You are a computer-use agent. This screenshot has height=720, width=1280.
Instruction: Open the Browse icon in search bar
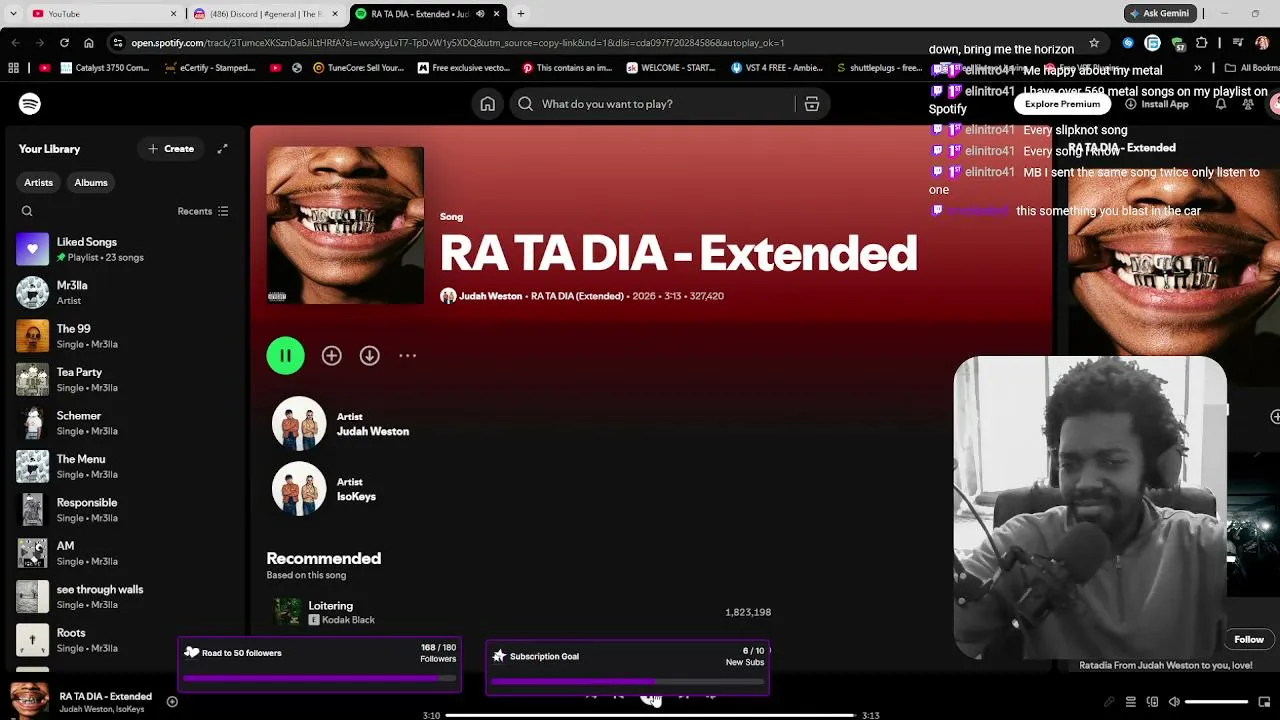(812, 104)
